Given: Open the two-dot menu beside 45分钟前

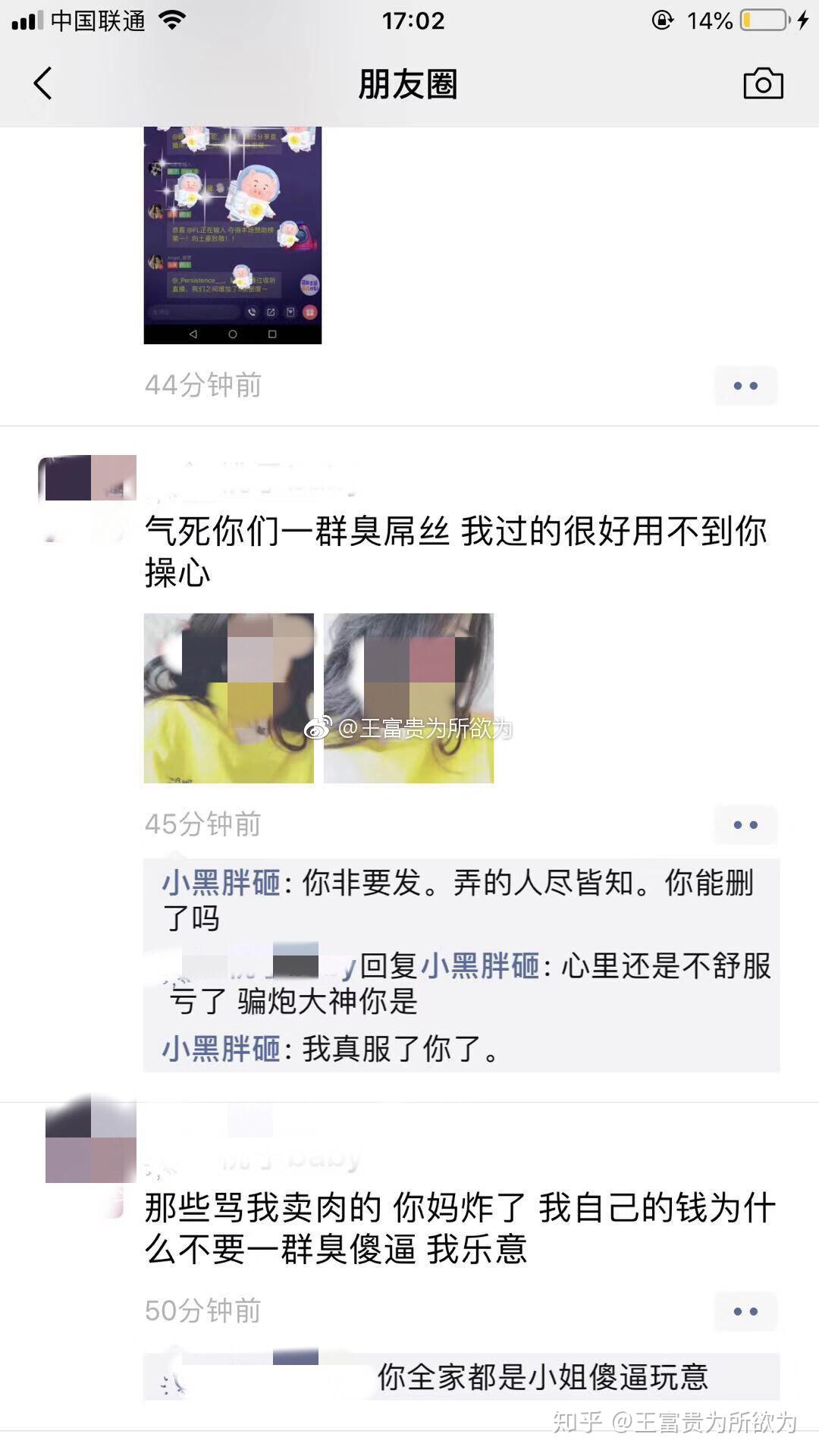Looking at the screenshot, I should coord(745,825).
